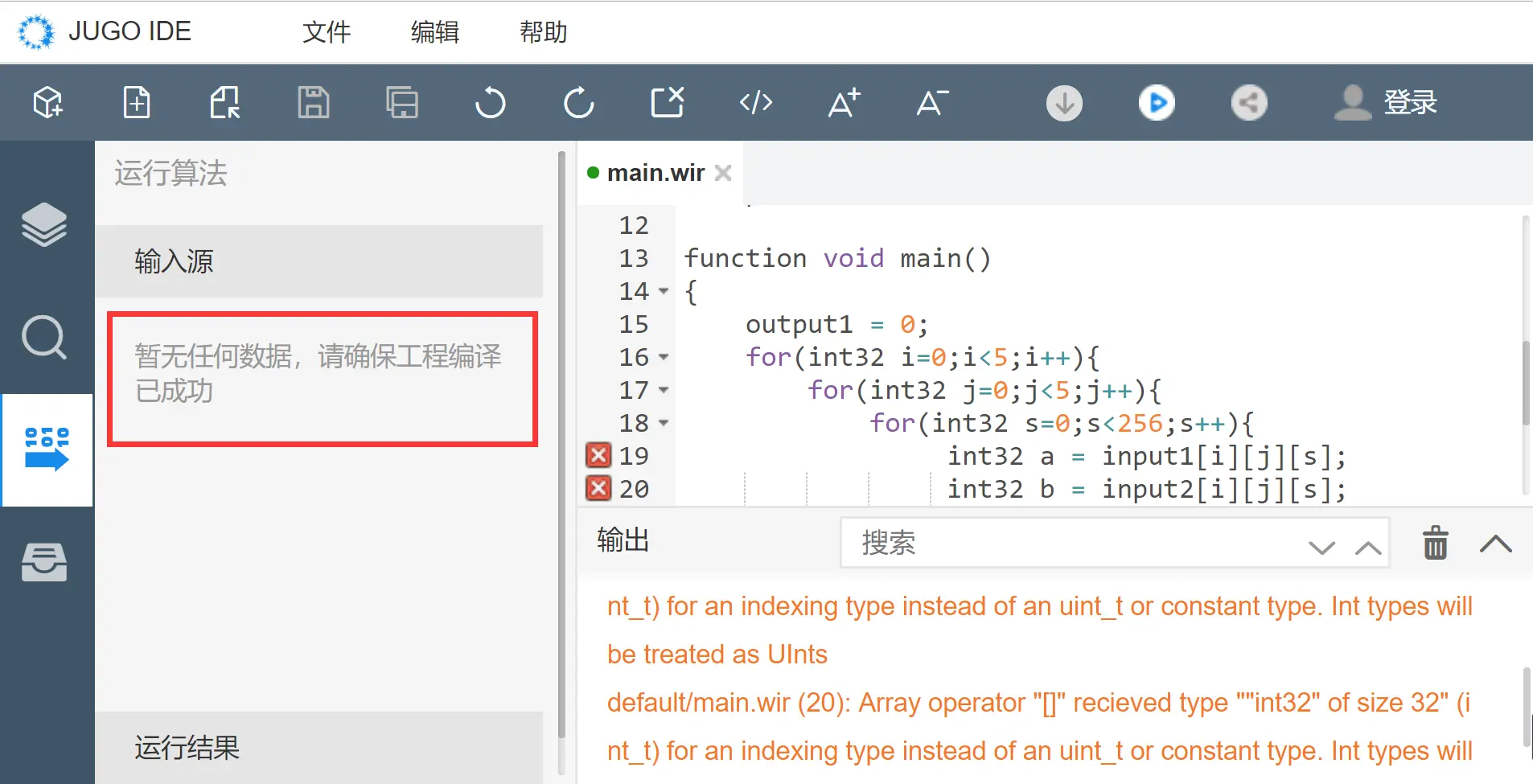Click the new project cube icon

coord(47,103)
